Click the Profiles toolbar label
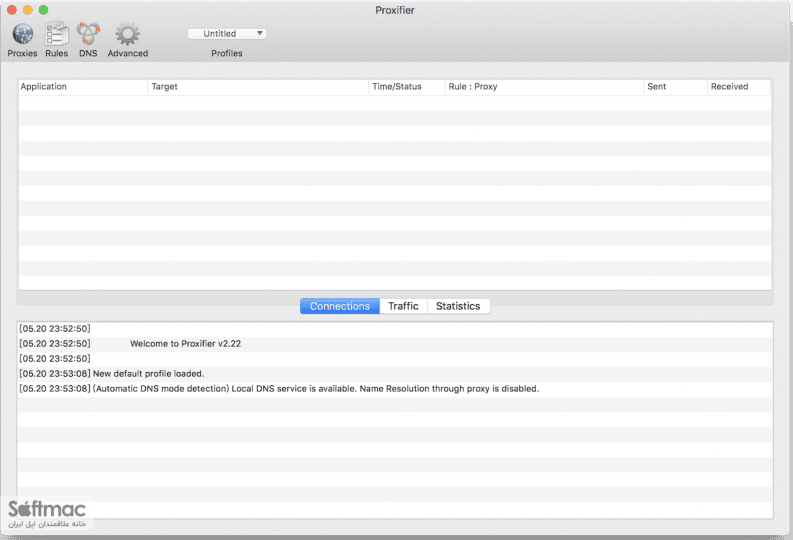The image size is (793, 540). [x=227, y=53]
